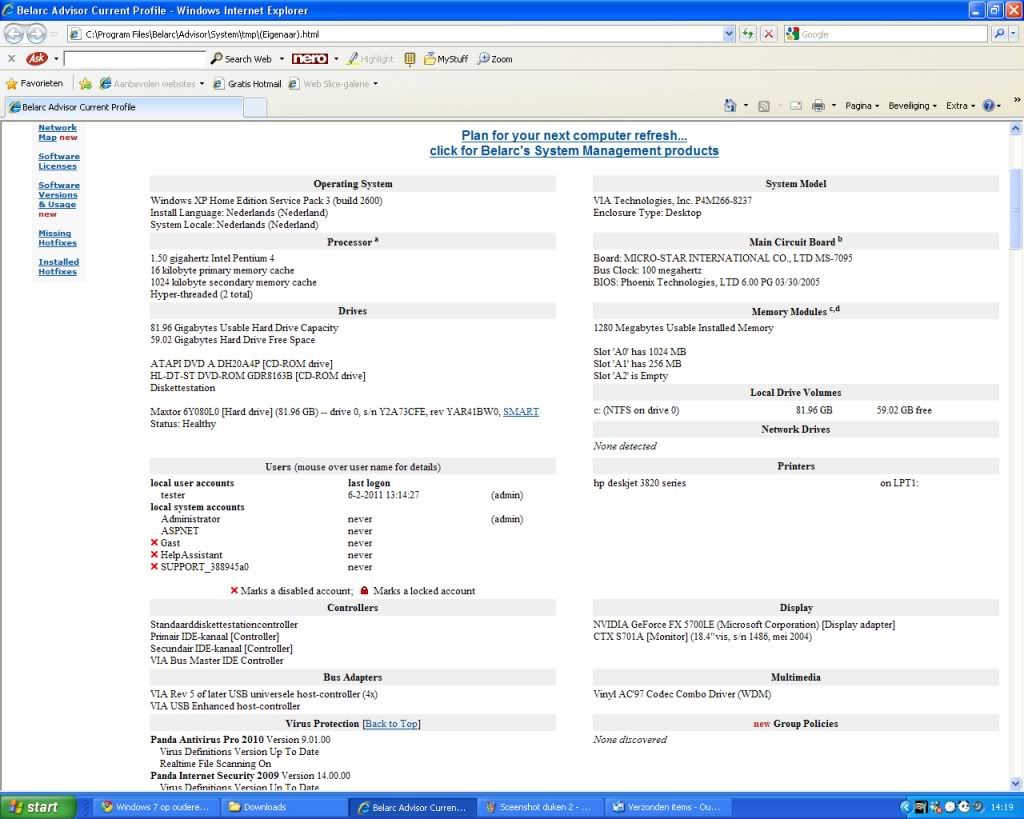The image size is (1024, 819).
Task: Click the RSS feeds icon
Action: click(763, 106)
